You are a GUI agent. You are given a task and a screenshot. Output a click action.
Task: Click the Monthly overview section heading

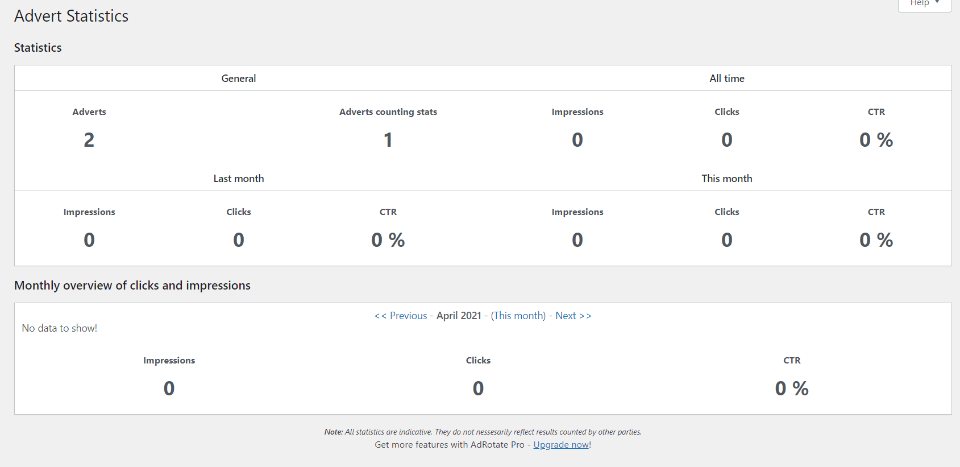132,286
